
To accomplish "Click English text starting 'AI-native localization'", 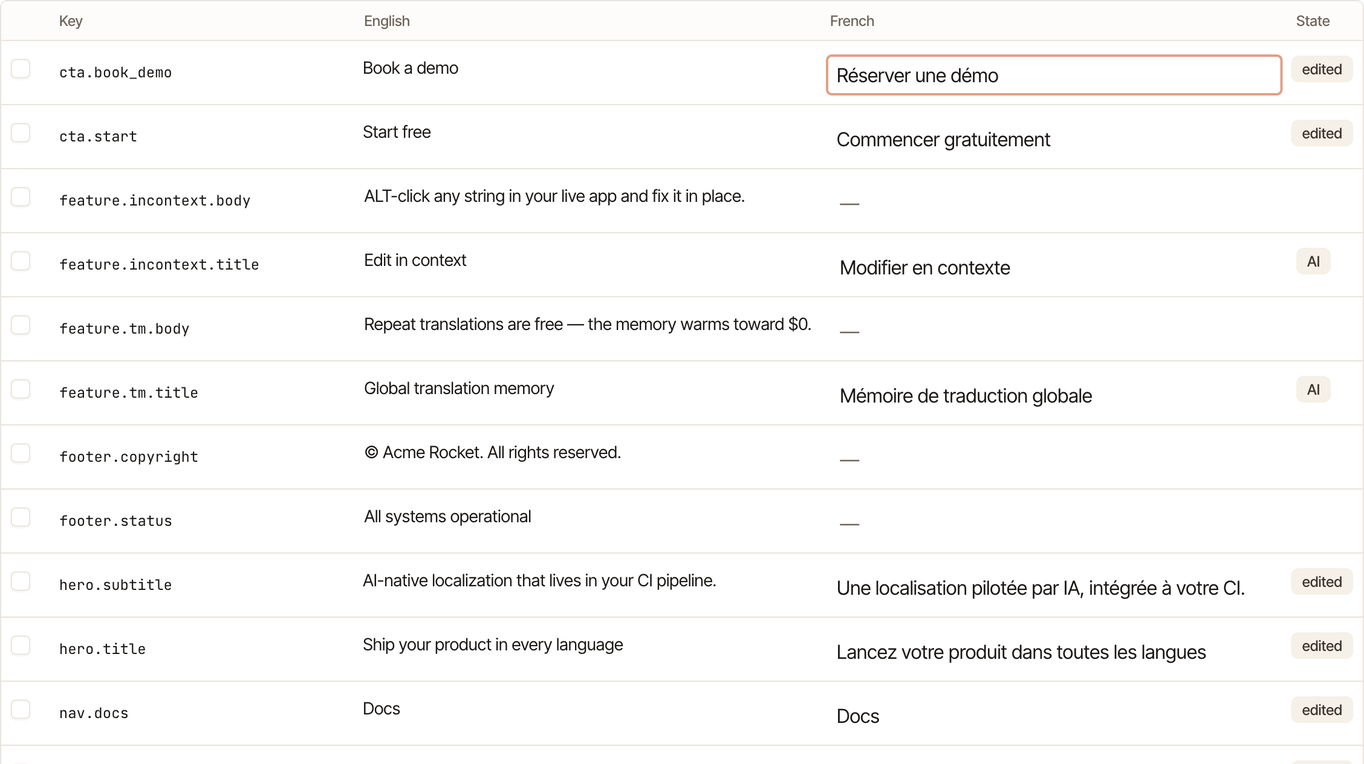I will click(x=539, y=580).
